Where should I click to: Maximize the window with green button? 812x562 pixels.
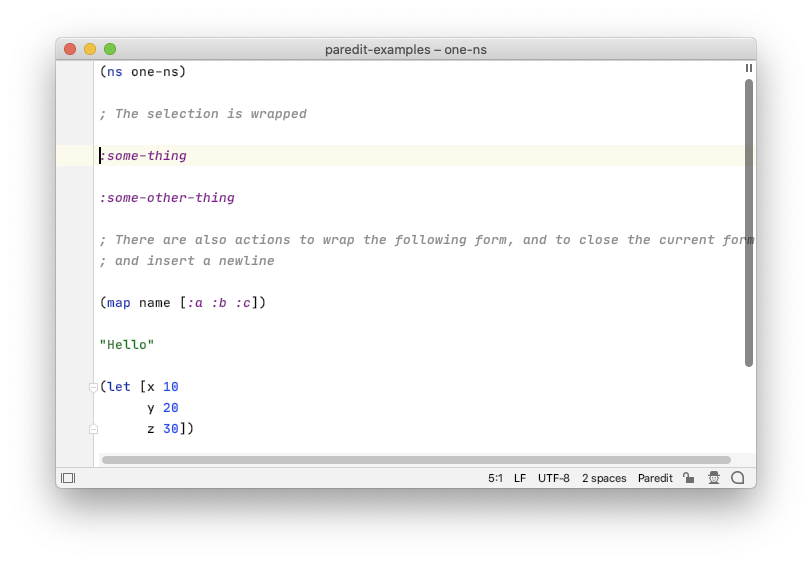pos(110,49)
